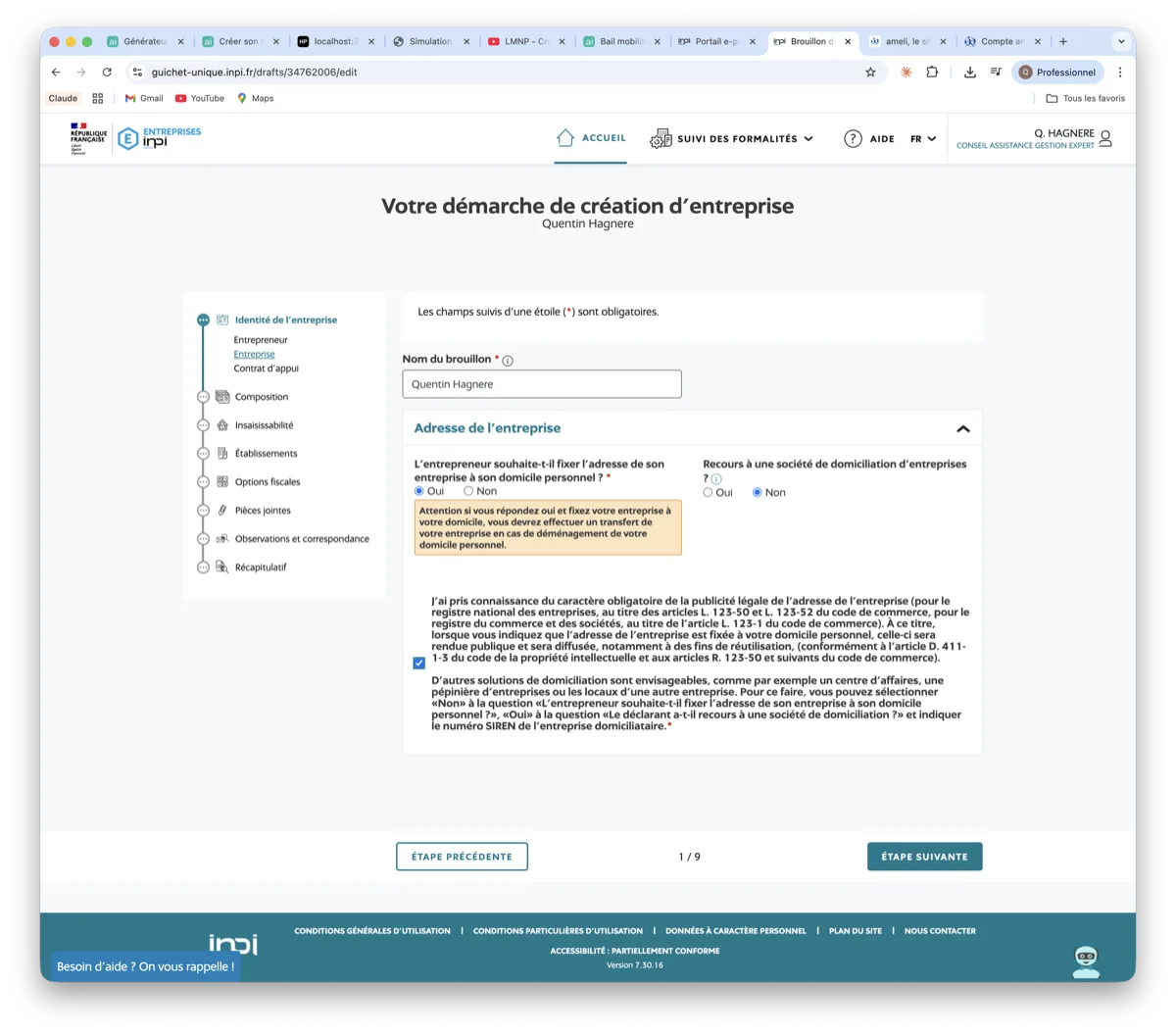1176x1035 pixels.
Task: Choose Oui for société de domiciliation
Action: click(x=707, y=492)
